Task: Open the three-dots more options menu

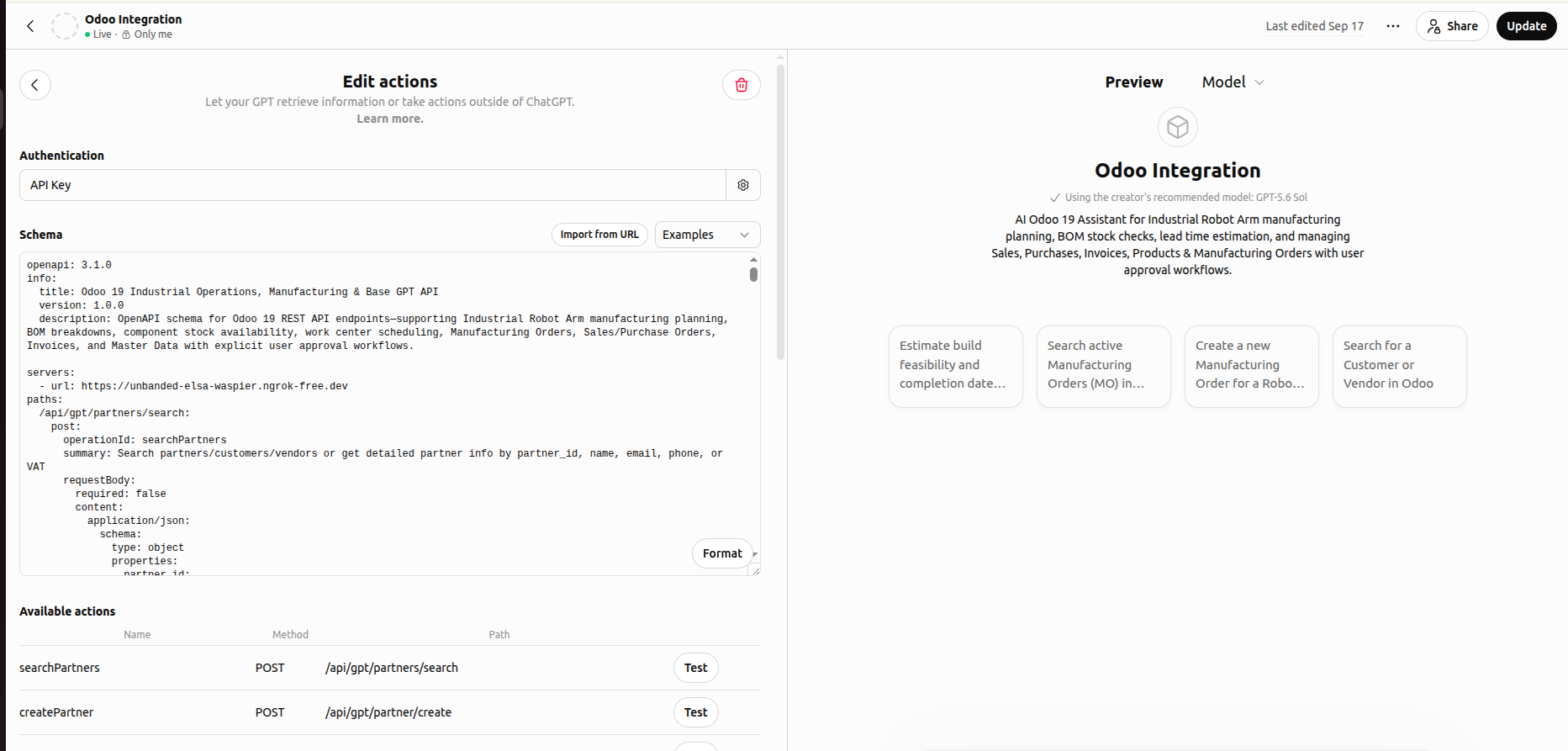Action: (x=1393, y=26)
